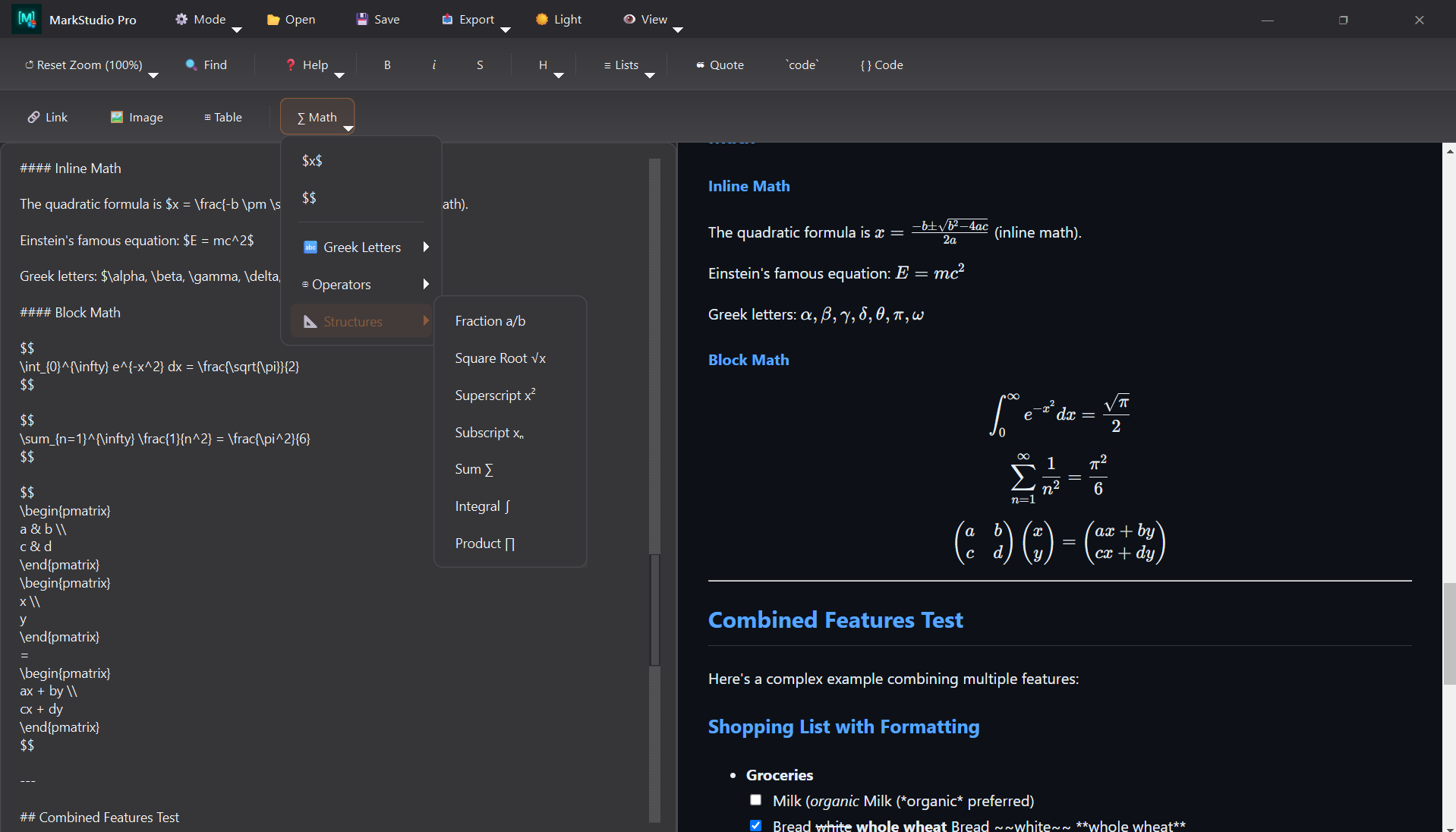Check the Milk checkbox in preview
The width and height of the screenshot is (1456, 832).
[x=755, y=799]
